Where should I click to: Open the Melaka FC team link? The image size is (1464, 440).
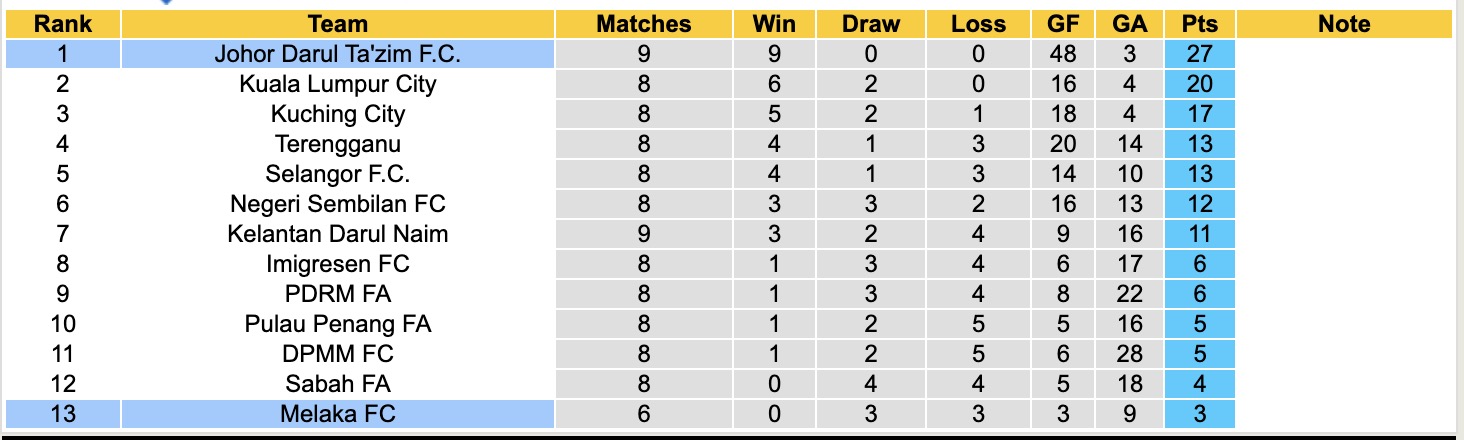click(338, 414)
